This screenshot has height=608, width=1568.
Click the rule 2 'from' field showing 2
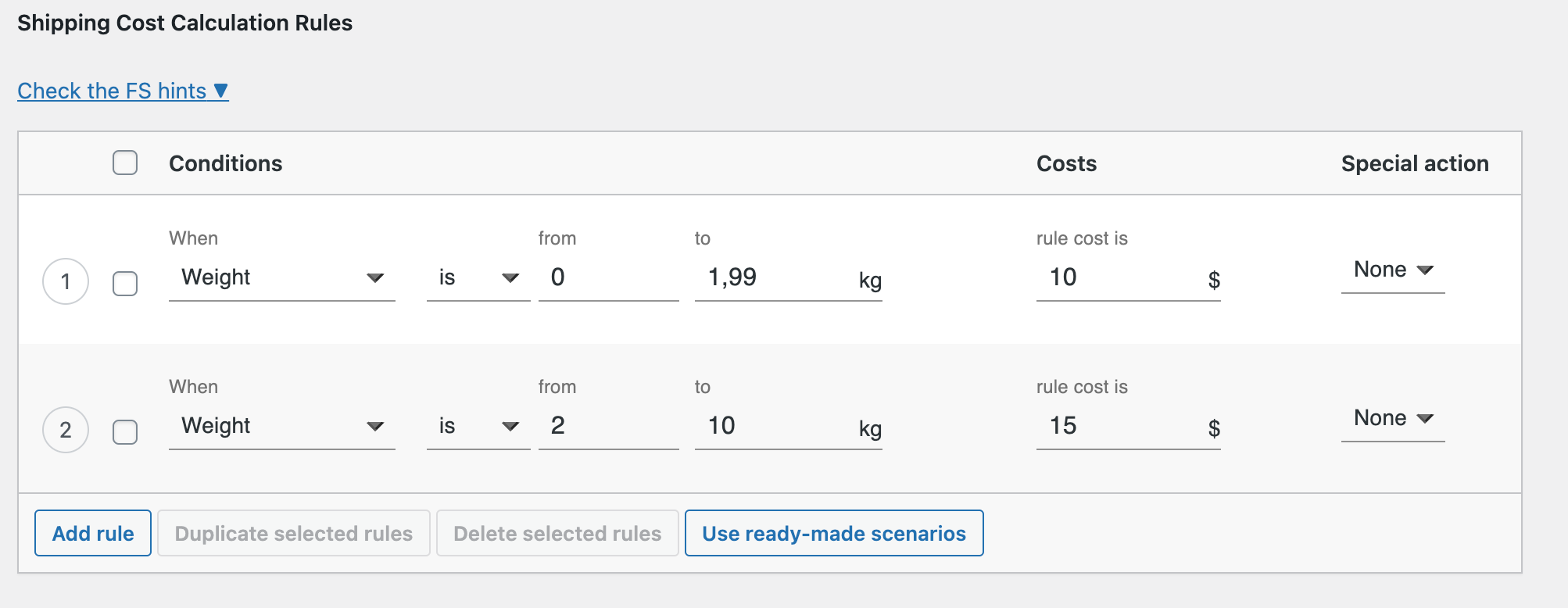pyautogui.click(x=607, y=427)
